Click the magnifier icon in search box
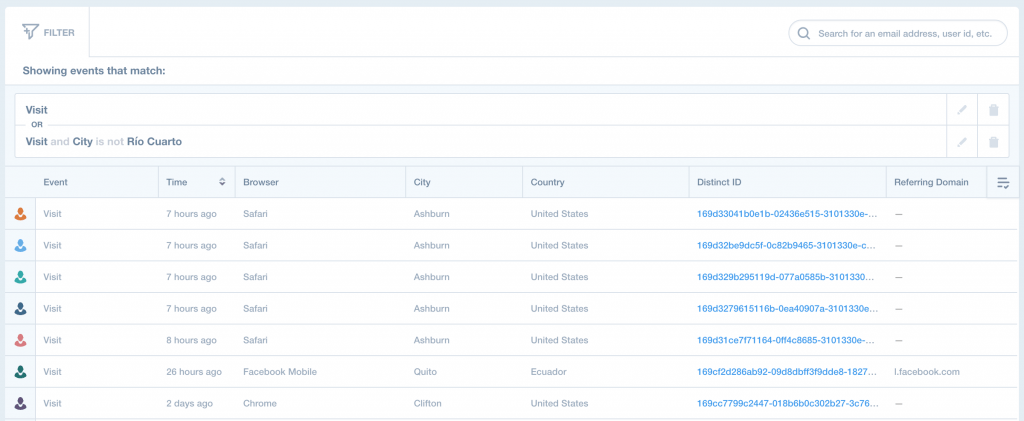The image size is (1024, 421). [804, 33]
